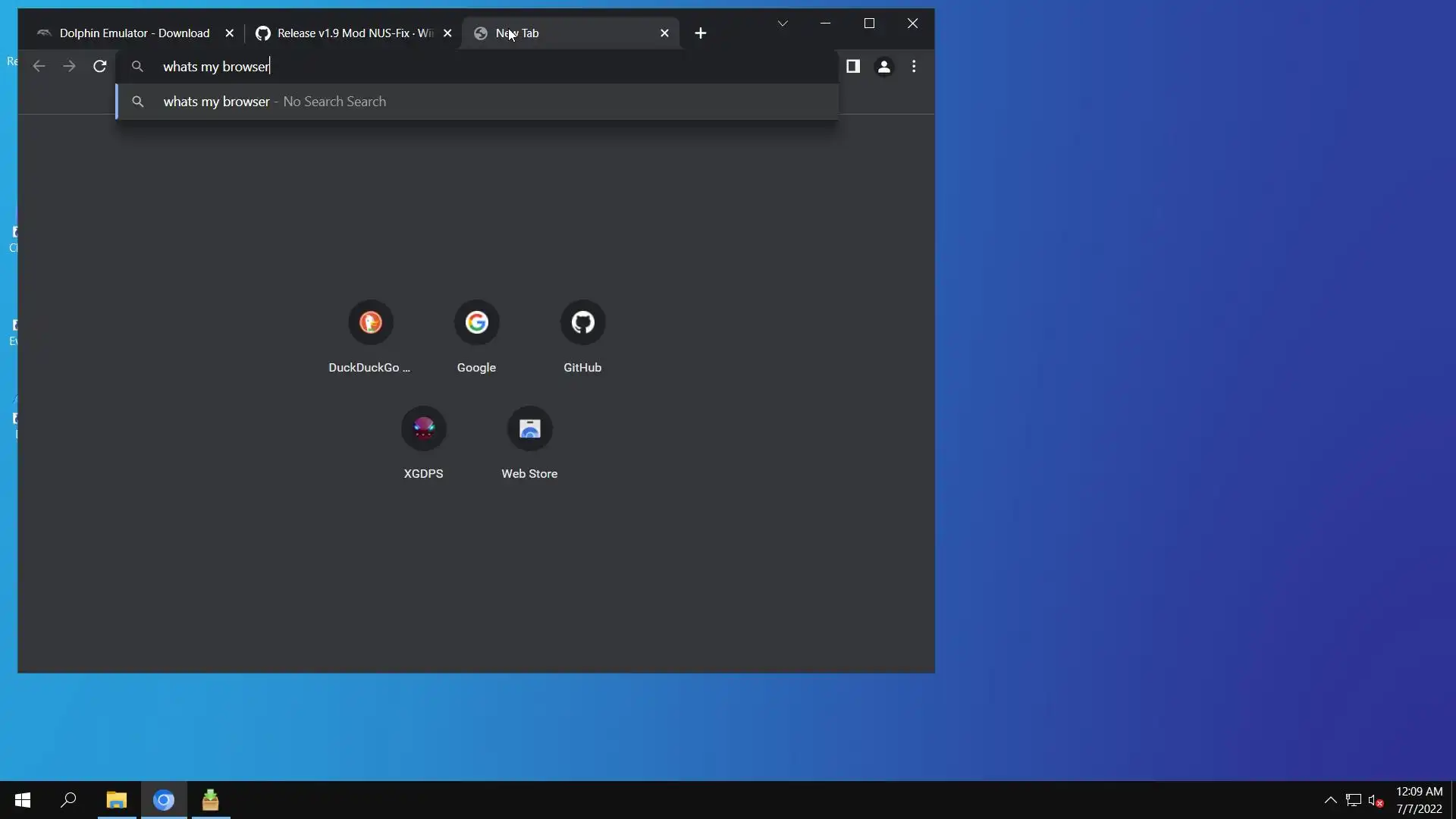Close the Dolphin Emulator tab

tap(230, 33)
